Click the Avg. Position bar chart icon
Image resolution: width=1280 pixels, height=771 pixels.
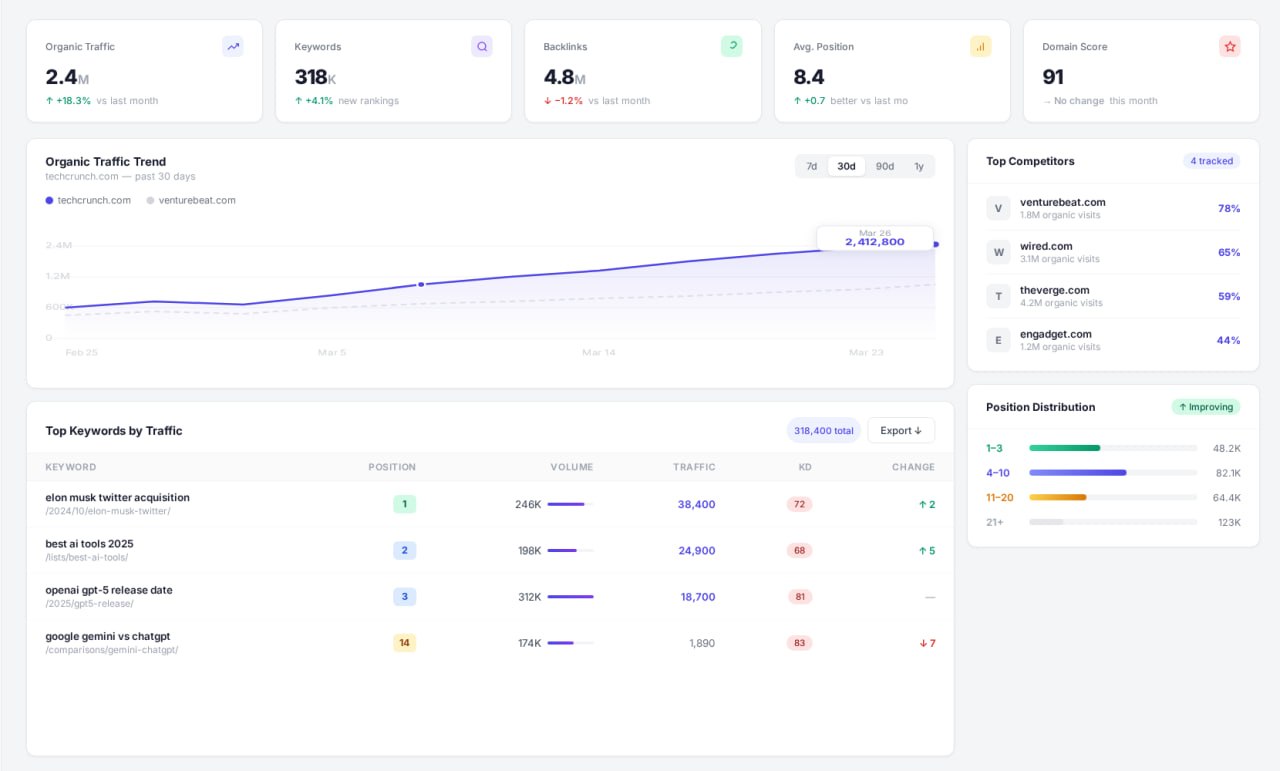[x=980, y=46]
